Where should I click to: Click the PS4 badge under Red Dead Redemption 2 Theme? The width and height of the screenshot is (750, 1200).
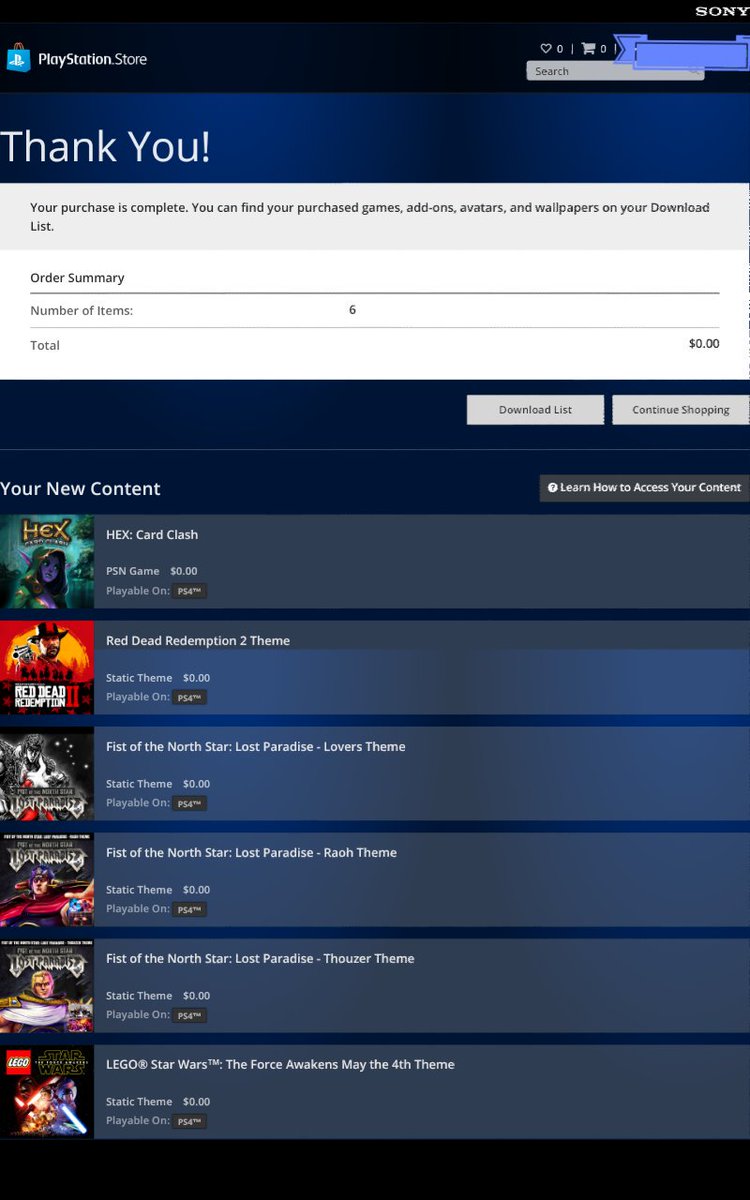pos(189,697)
